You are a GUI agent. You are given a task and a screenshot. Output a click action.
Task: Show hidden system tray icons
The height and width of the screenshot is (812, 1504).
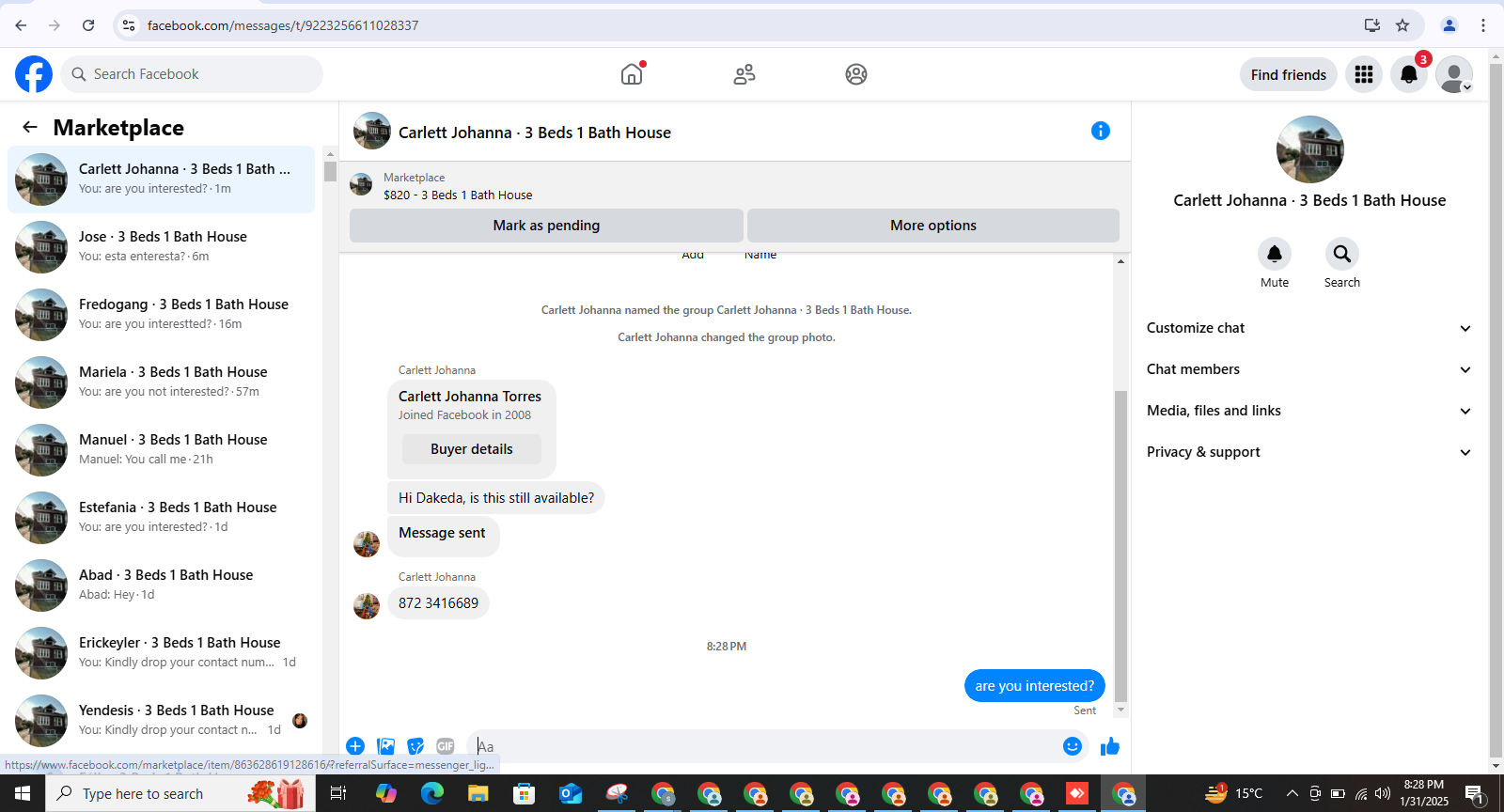1292,793
